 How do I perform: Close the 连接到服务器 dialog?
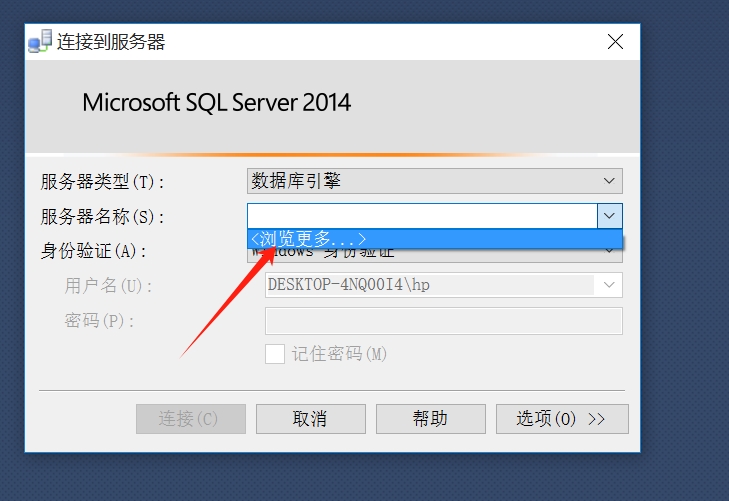[615, 42]
